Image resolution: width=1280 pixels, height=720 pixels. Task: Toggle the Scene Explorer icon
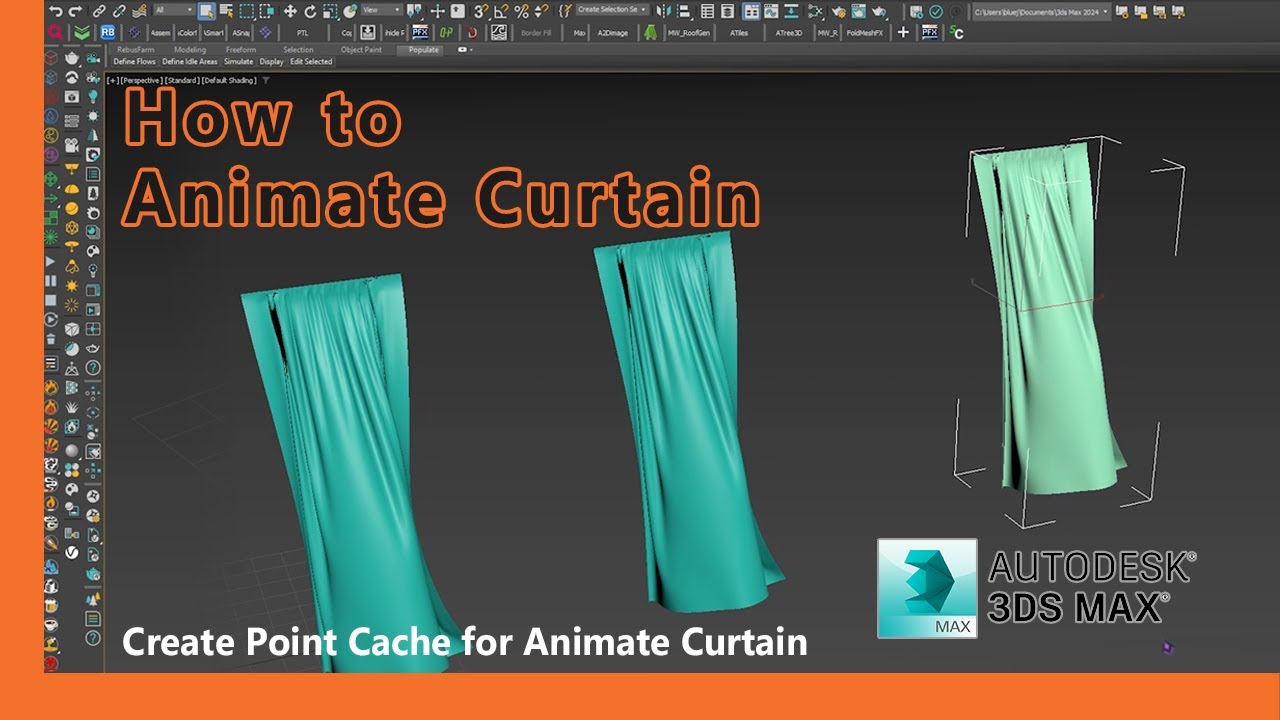point(707,11)
